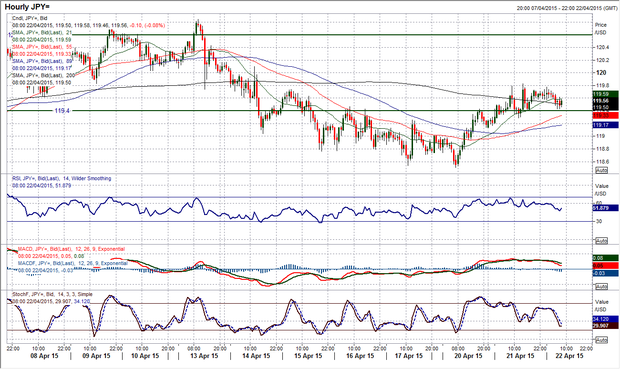Toggle Auto scaling on the MACD panel
This screenshot has height=369, width=620.
pos(601,286)
